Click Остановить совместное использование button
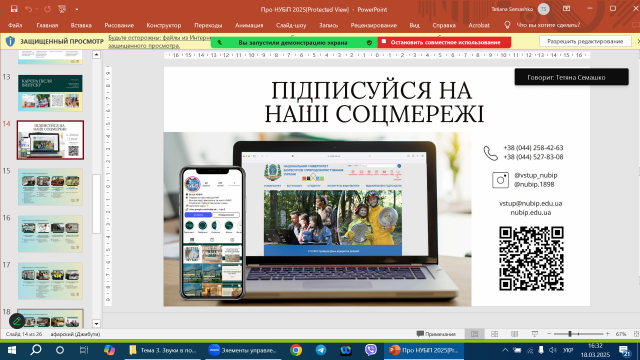640x360 pixels. coord(444,42)
